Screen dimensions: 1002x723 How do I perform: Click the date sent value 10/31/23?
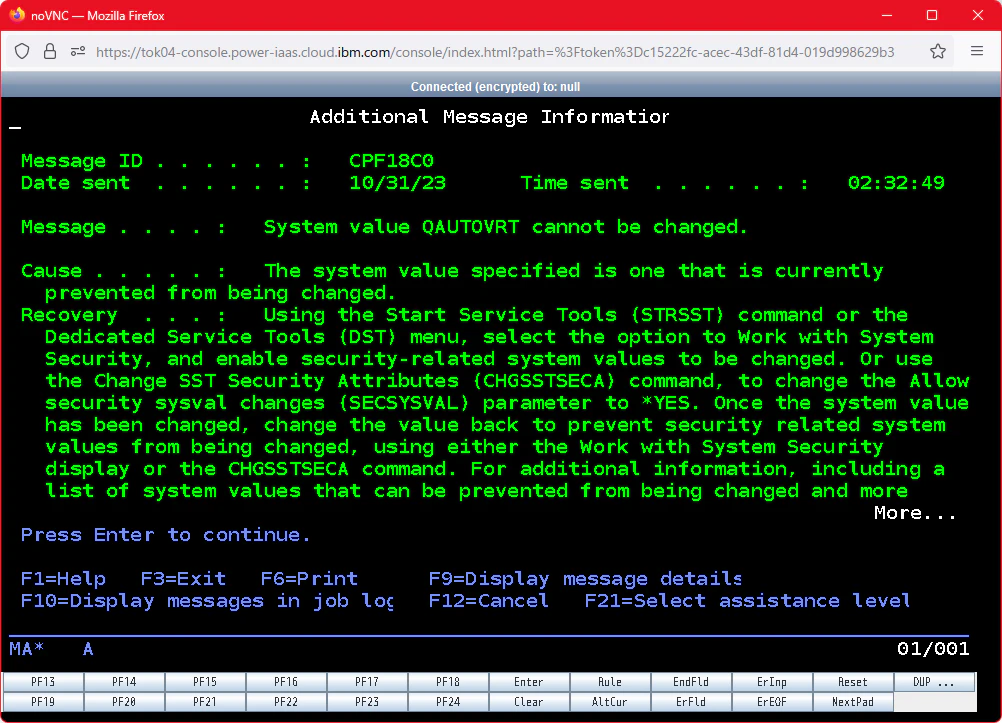point(397,183)
